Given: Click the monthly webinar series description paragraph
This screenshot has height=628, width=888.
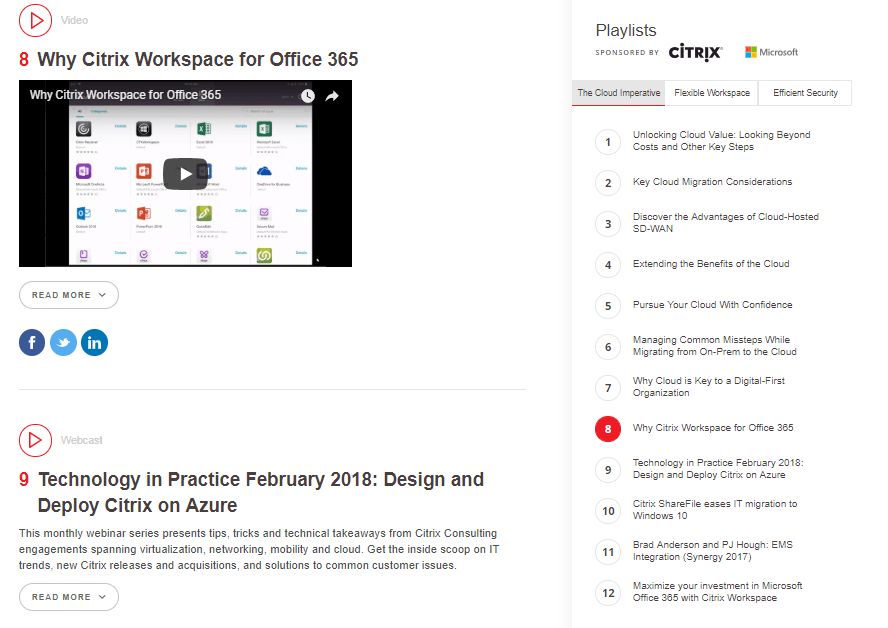Looking at the screenshot, I should 259,549.
